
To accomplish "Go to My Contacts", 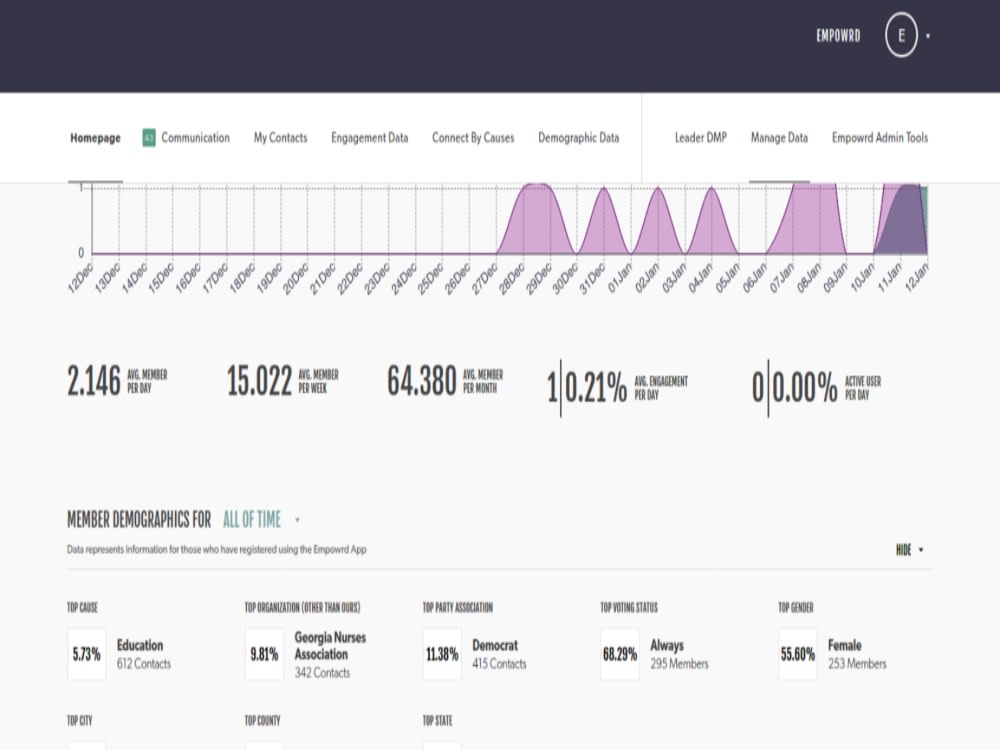I will [281, 138].
